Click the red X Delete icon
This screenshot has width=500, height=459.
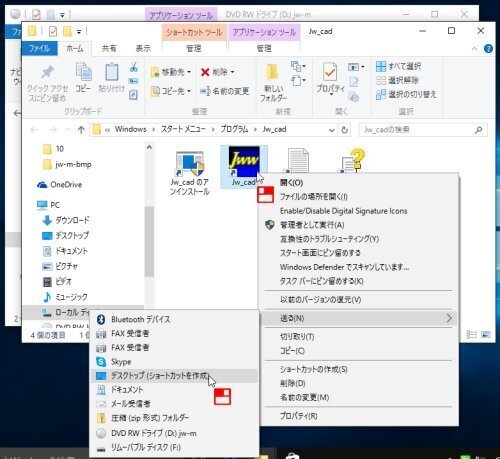pos(205,72)
